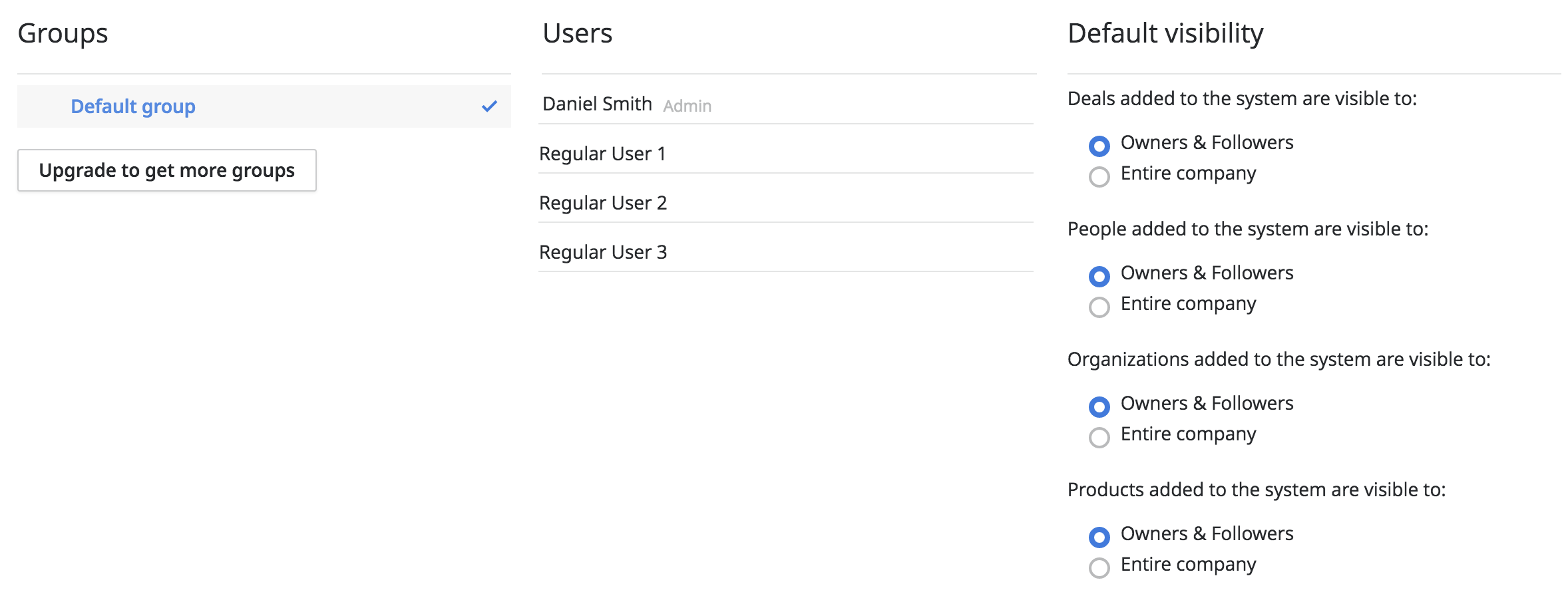Choose Entire company for Products visibility
Viewport: 1568px width, 608px height.
(1099, 567)
